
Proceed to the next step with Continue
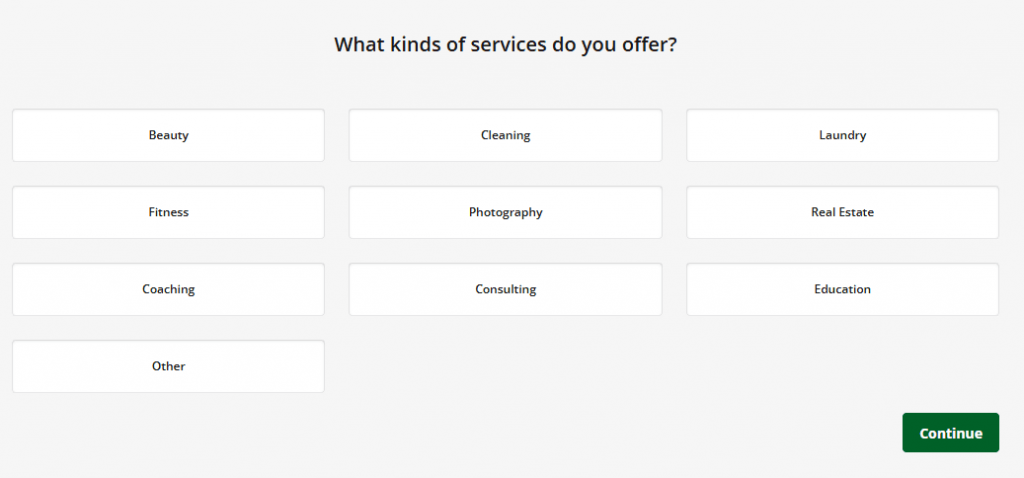pyautogui.click(x=950, y=433)
